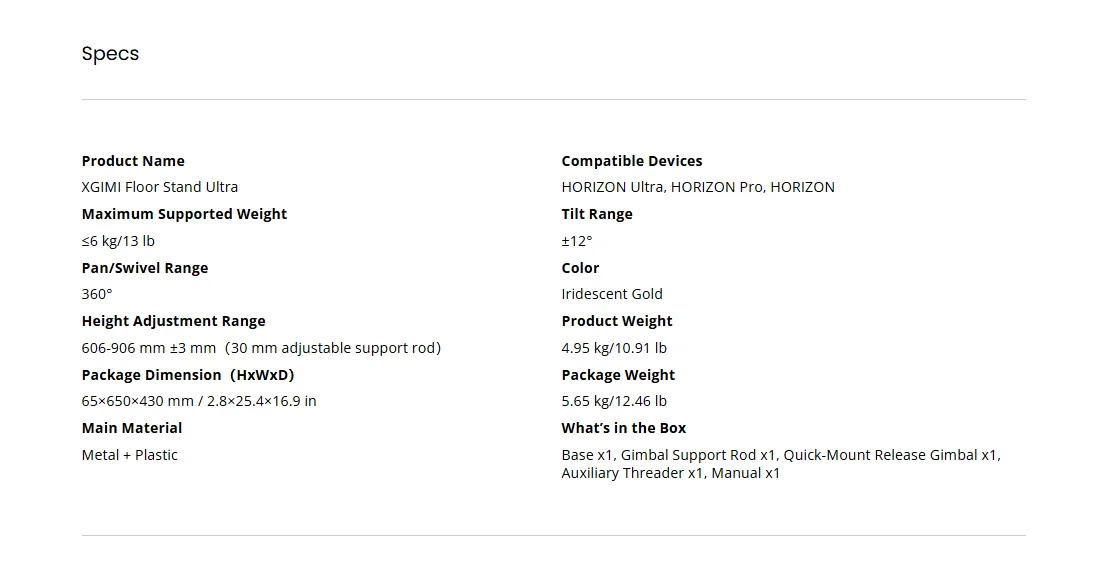The height and width of the screenshot is (569, 1100).
Task: Click the Pan/Swivel Range label
Action: click(145, 268)
